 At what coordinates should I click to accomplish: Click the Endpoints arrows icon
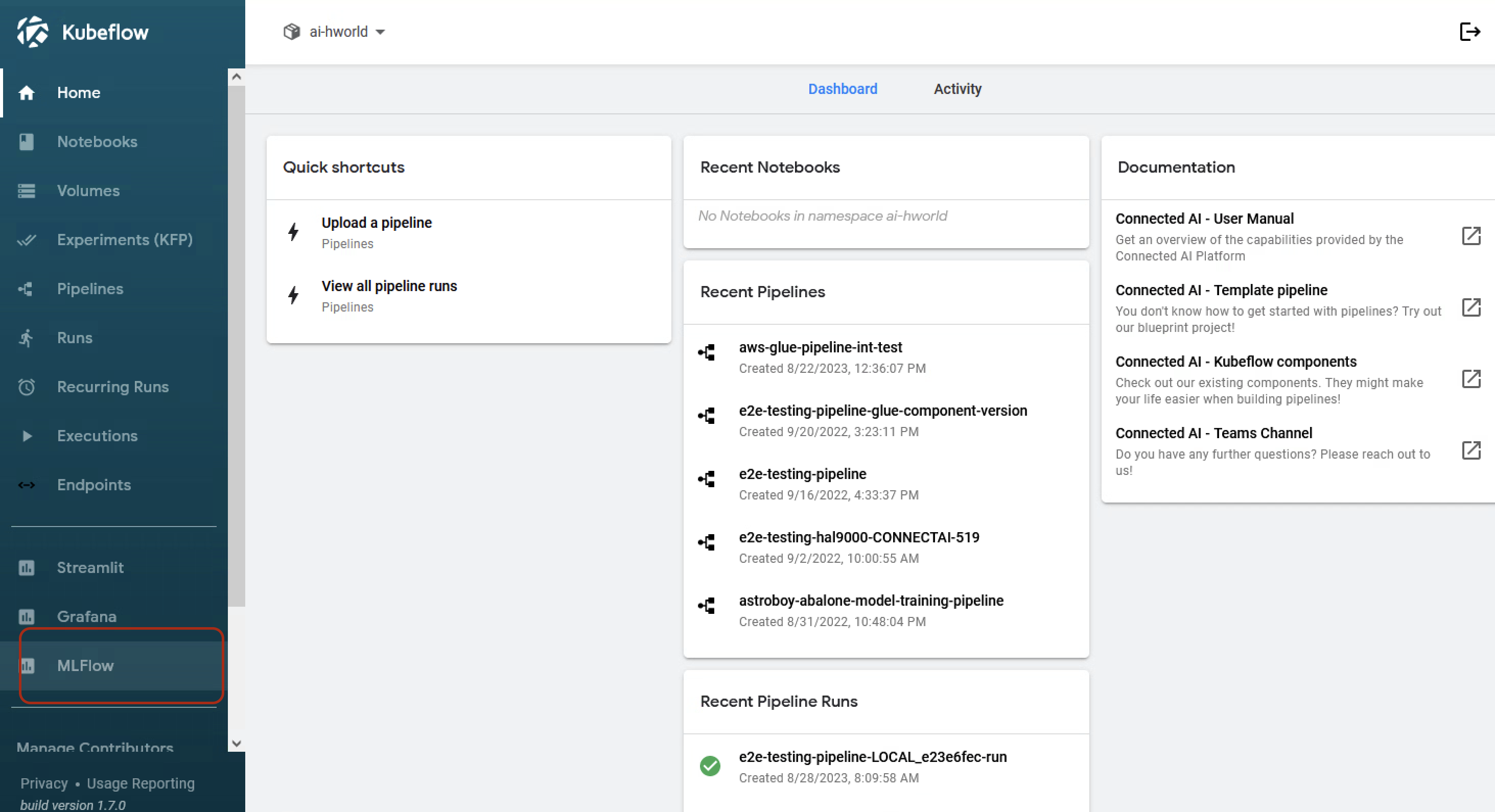[x=26, y=485]
